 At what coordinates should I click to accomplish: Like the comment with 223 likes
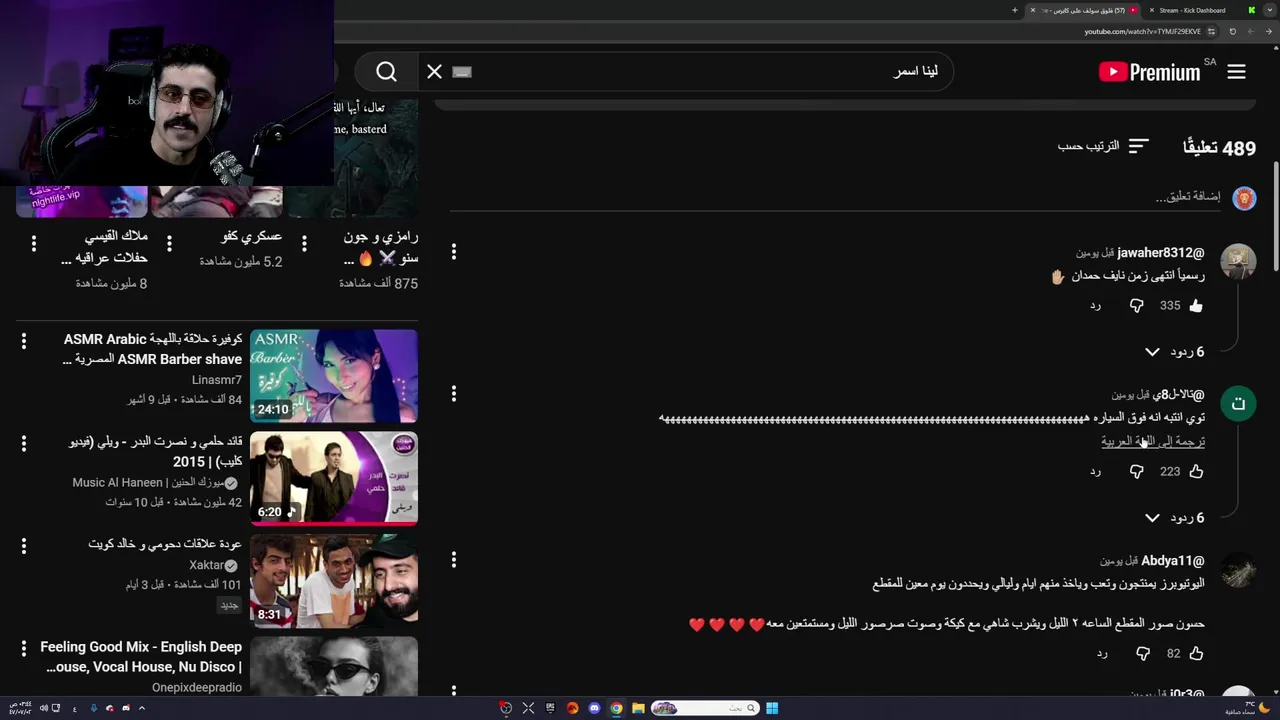click(1196, 472)
